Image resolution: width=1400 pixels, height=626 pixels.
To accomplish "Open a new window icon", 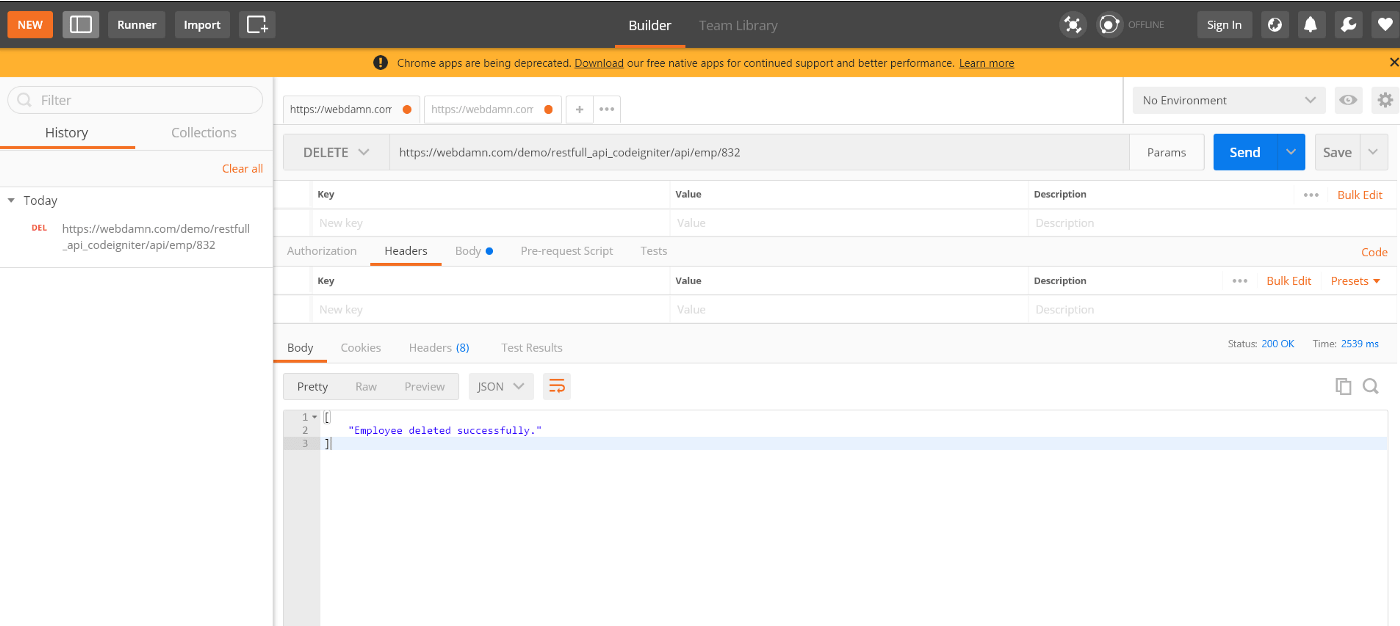I will (257, 25).
